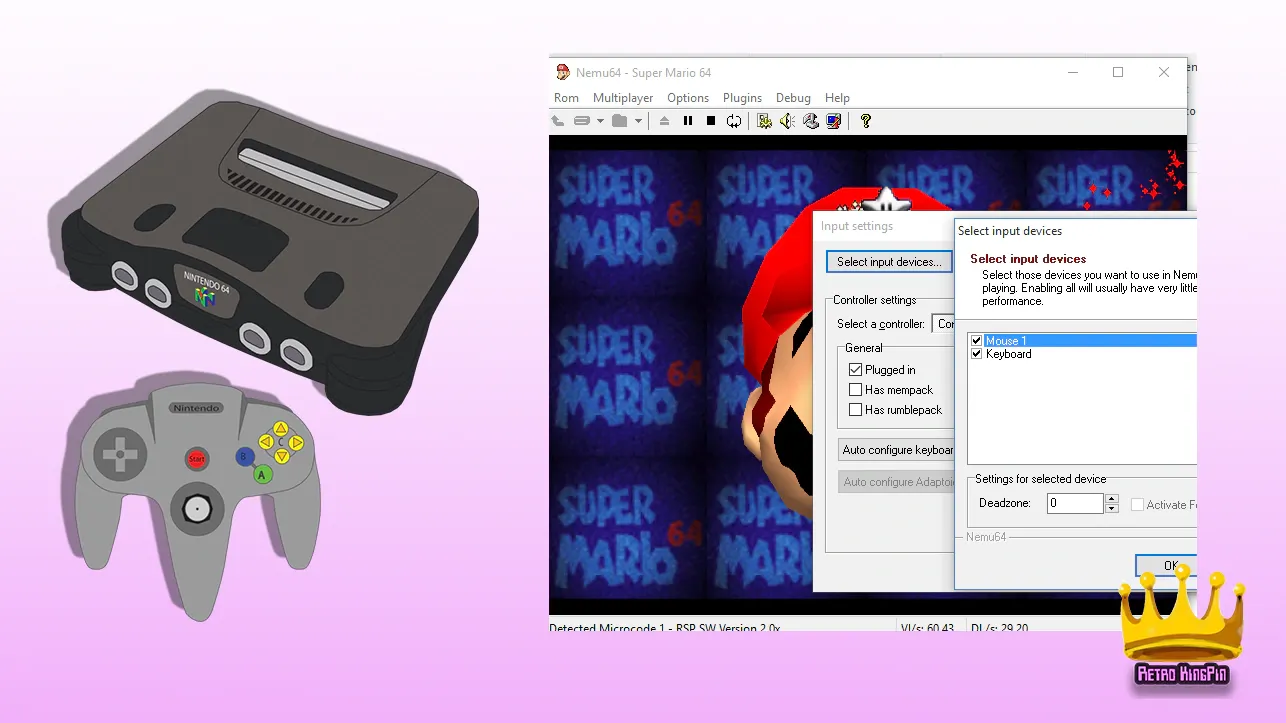1286x723 pixels.
Task: Open the Rom menu
Action: tap(567, 98)
